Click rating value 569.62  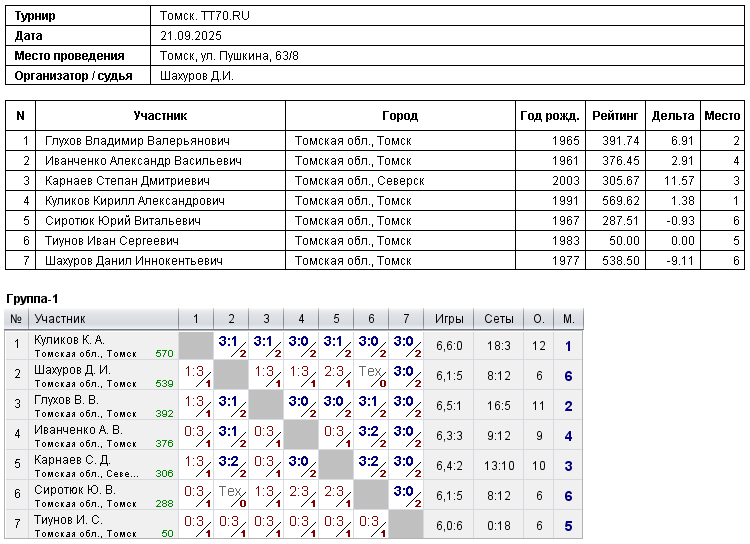(x=620, y=201)
